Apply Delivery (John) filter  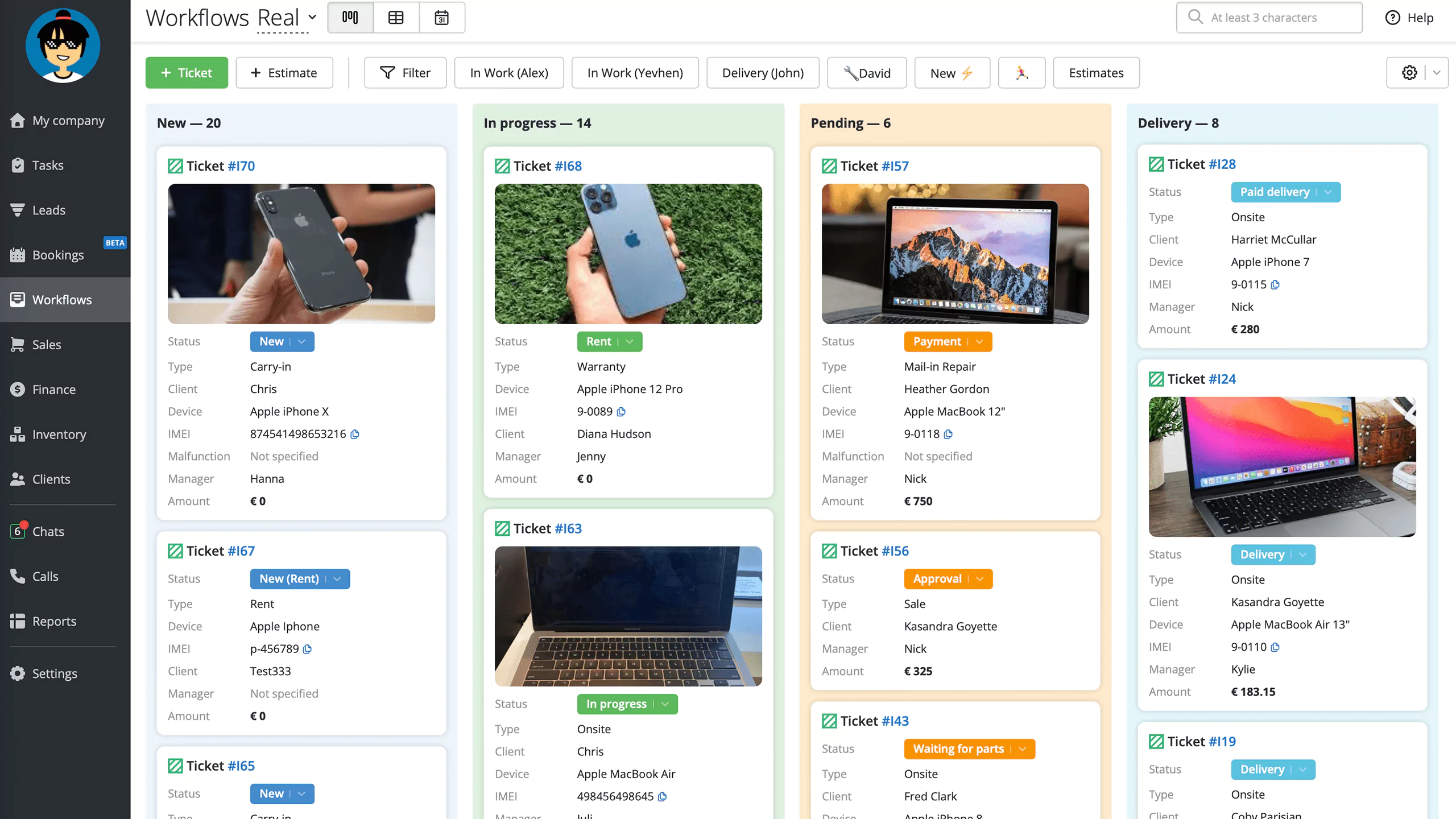pos(763,73)
